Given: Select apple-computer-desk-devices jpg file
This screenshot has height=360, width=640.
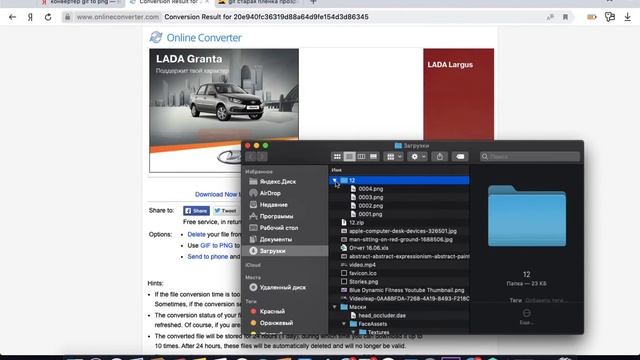Looking at the screenshot, I should pos(402,231).
